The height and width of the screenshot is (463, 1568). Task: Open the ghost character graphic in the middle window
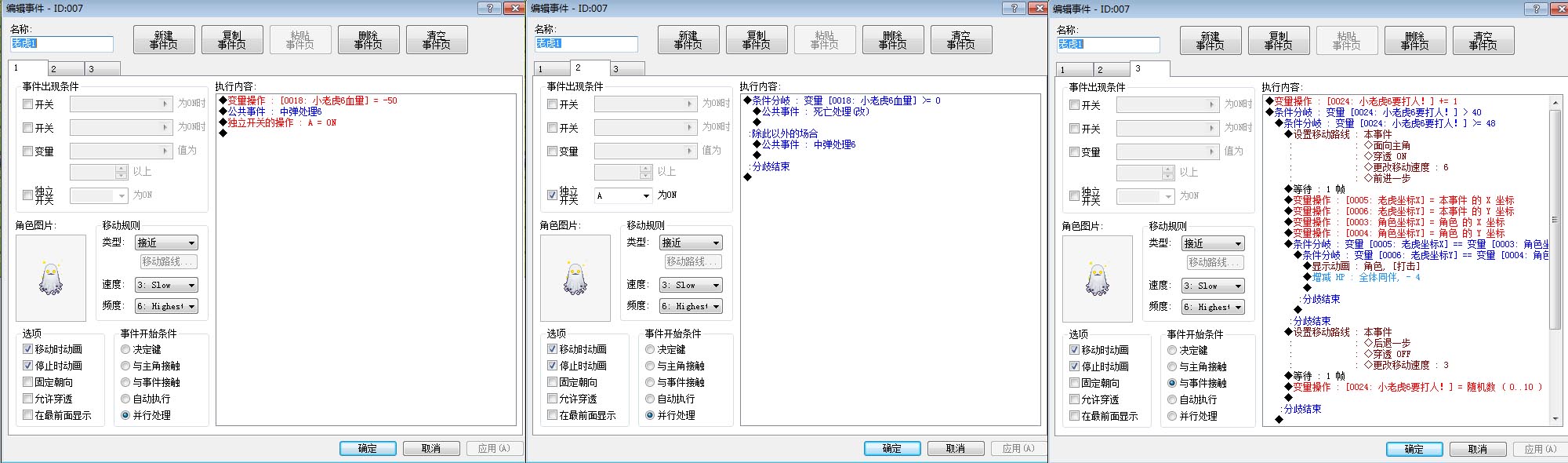click(x=575, y=278)
